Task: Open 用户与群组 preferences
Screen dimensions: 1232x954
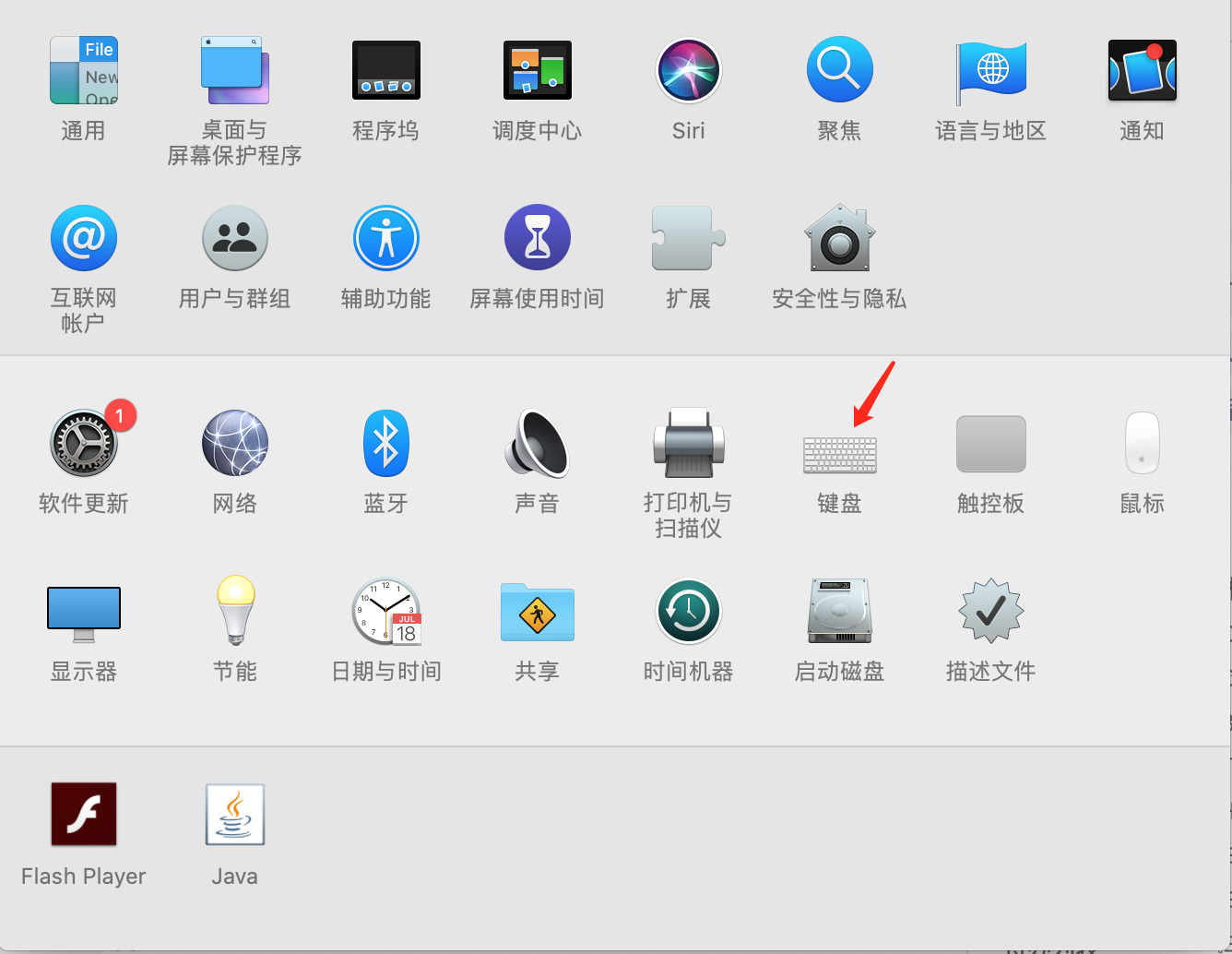Action: click(234, 237)
